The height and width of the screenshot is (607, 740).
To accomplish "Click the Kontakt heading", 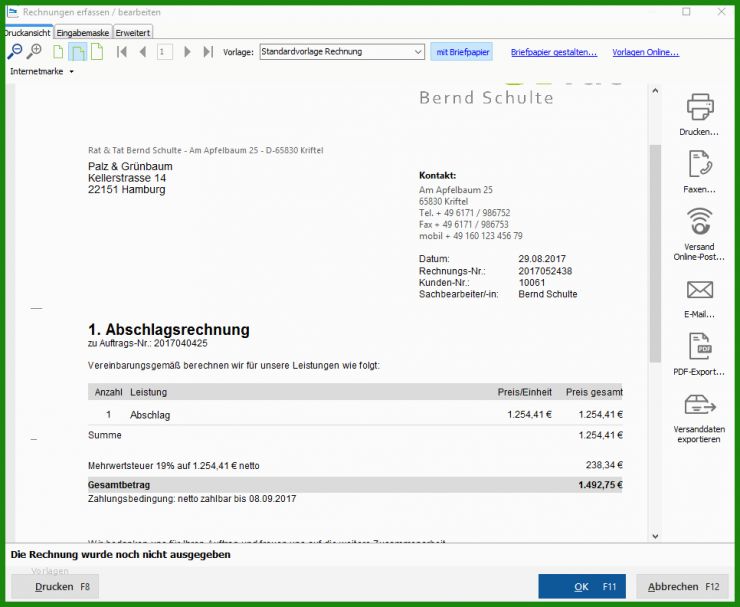I will pos(437,176).
